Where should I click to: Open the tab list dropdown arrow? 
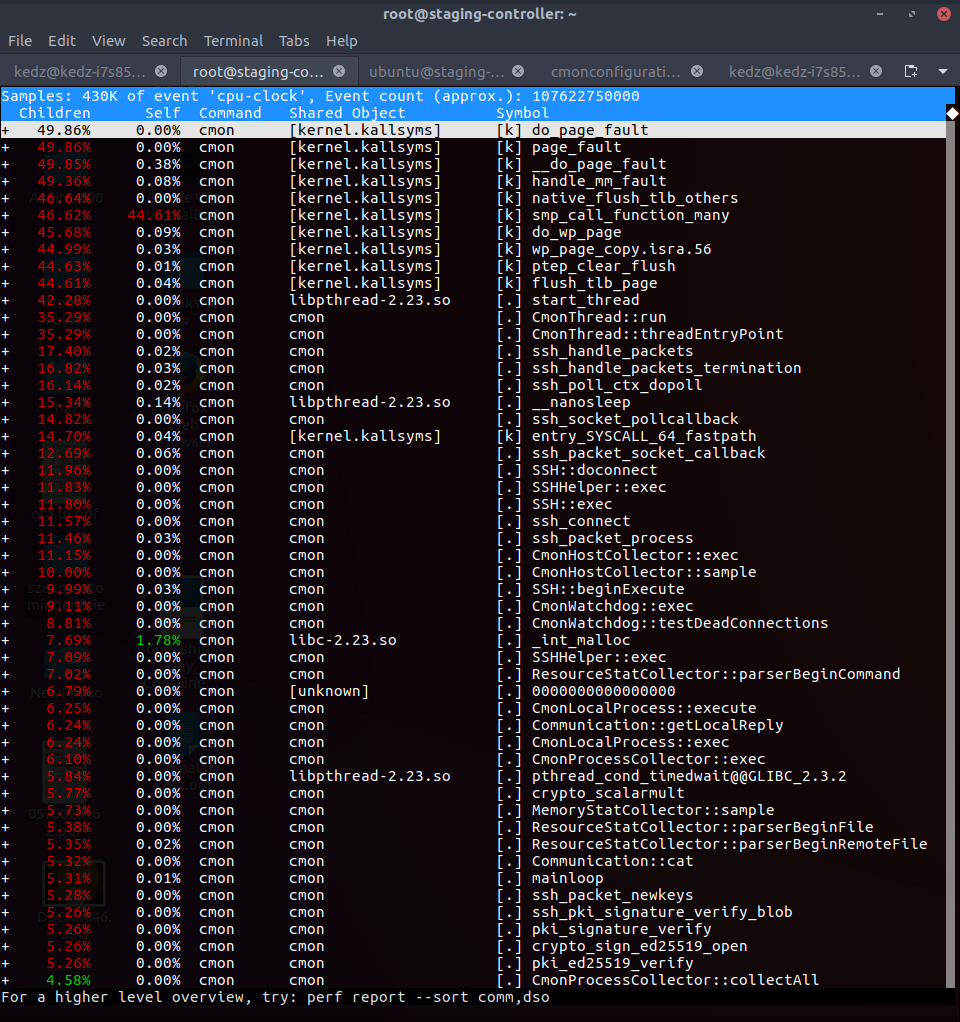point(942,71)
